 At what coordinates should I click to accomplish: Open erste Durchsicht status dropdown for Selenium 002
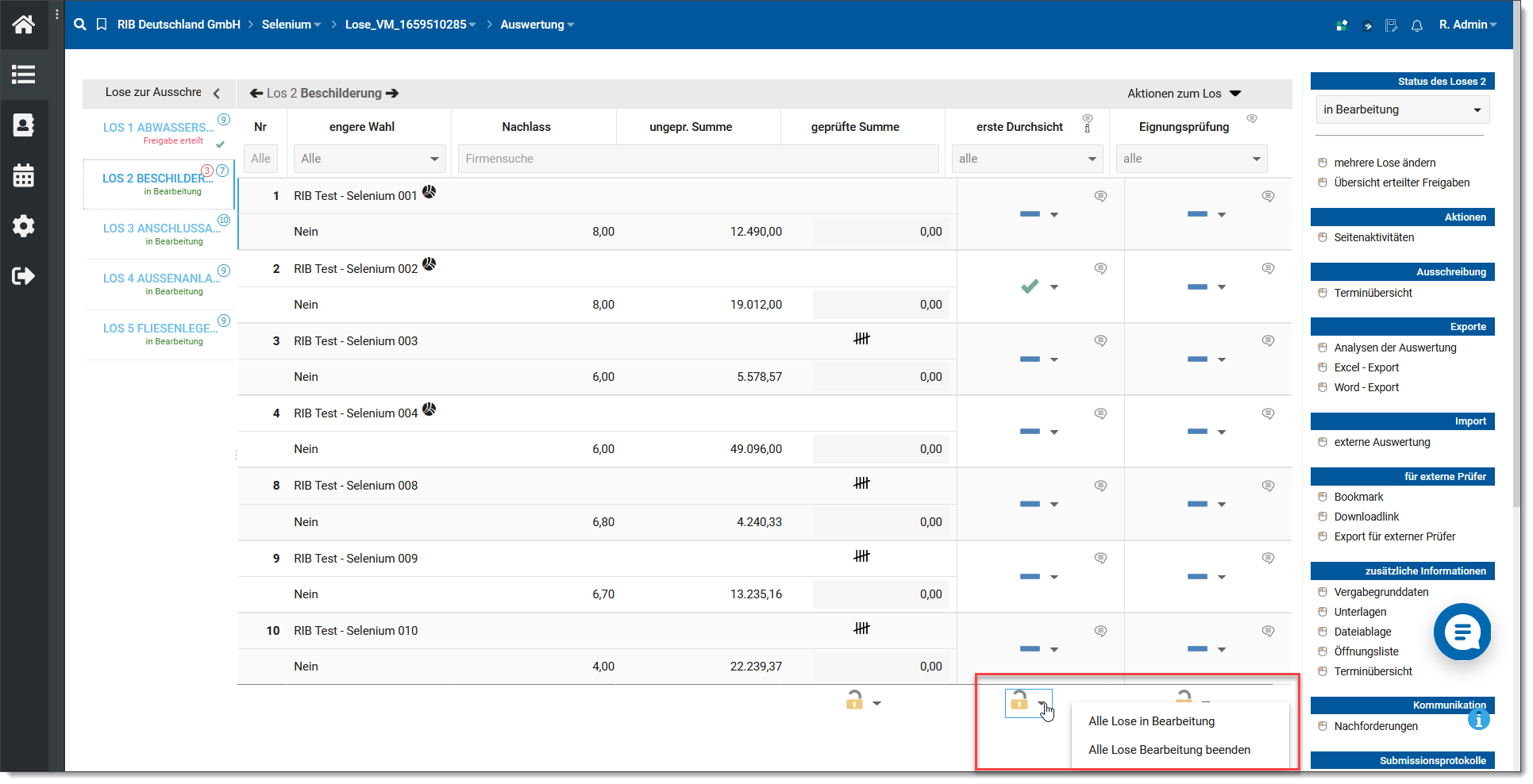pos(1054,287)
